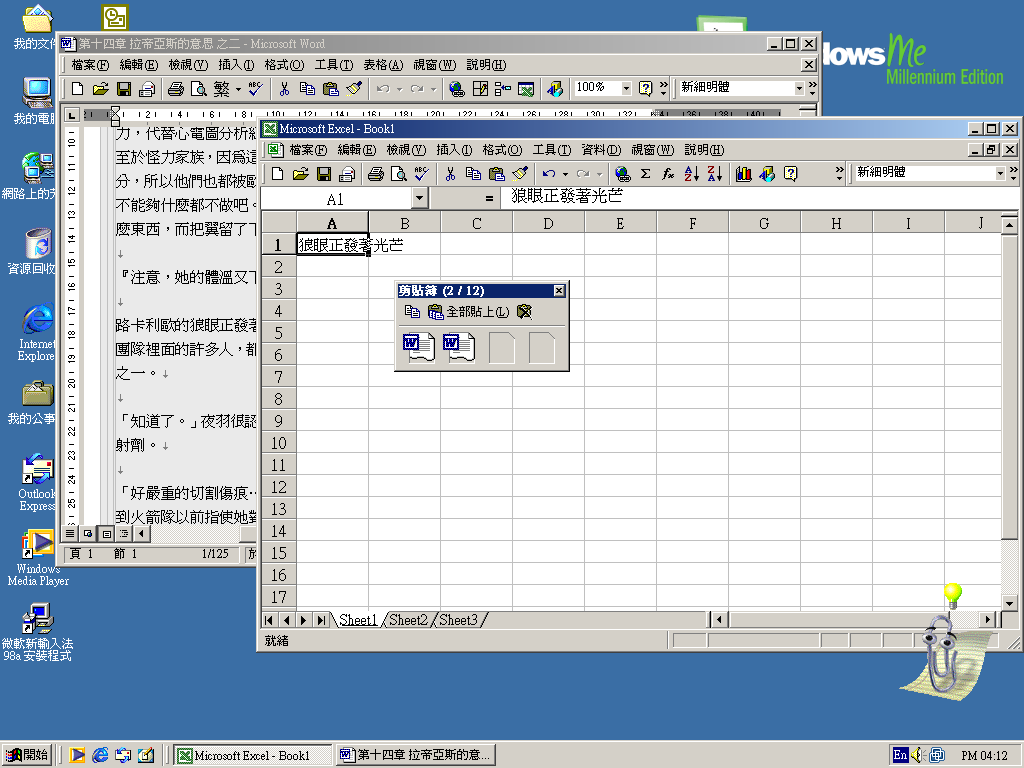This screenshot has width=1024, height=768.
Task: Show more Word standard toolbar buttons
Action: 664,89
